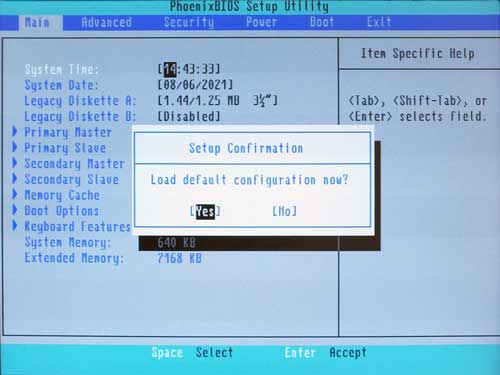The width and height of the screenshot is (500, 375).
Task: Click the 640 KB memory value
Action: click(x=176, y=242)
